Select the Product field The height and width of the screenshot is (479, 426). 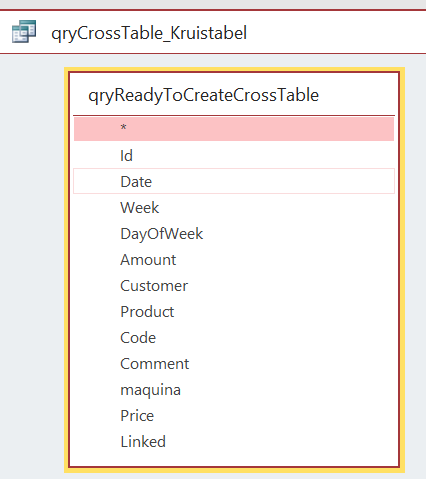click(x=234, y=311)
